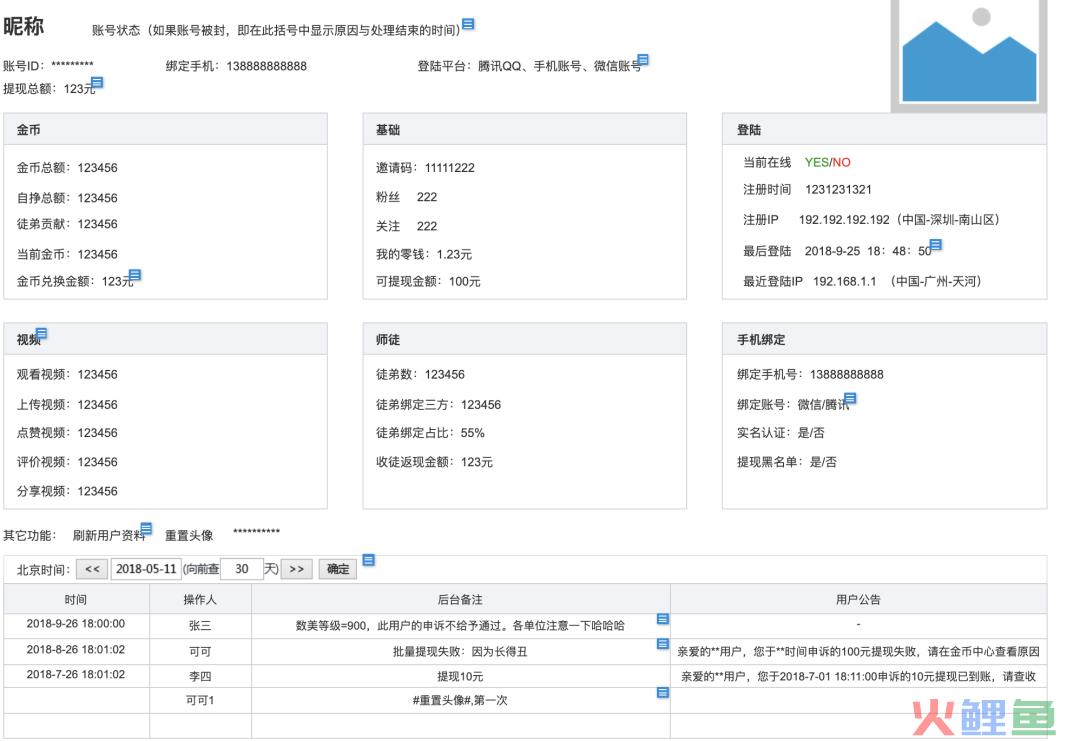Click 刷新用户资料 link
Image resolution: width=1080 pixels, height=741 pixels.
(x=109, y=536)
